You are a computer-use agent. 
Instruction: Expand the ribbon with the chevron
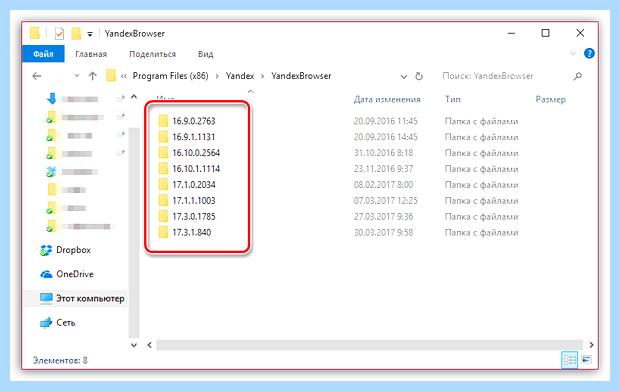572,53
